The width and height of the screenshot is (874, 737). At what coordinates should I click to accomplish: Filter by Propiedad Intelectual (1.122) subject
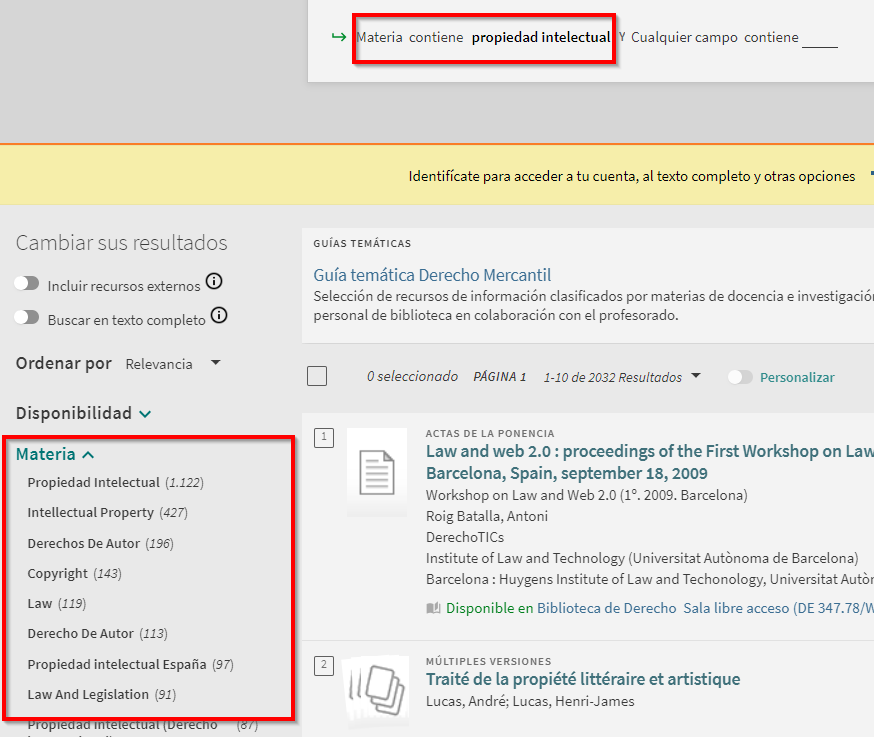click(93, 483)
